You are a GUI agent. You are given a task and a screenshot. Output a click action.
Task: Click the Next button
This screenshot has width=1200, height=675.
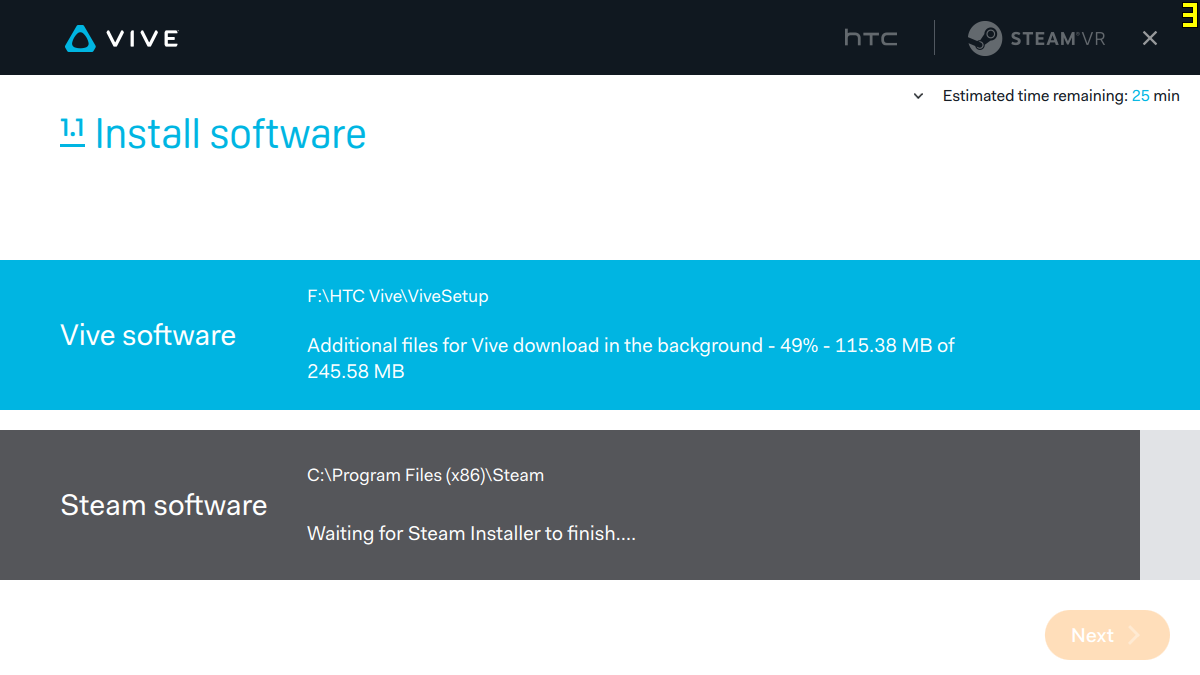(1107, 635)
